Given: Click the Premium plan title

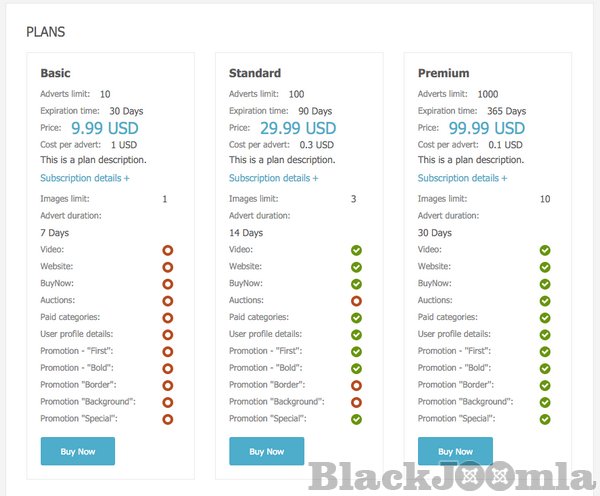Looking at the screenshot, I should pyautogui.click(x=443, y=73).
